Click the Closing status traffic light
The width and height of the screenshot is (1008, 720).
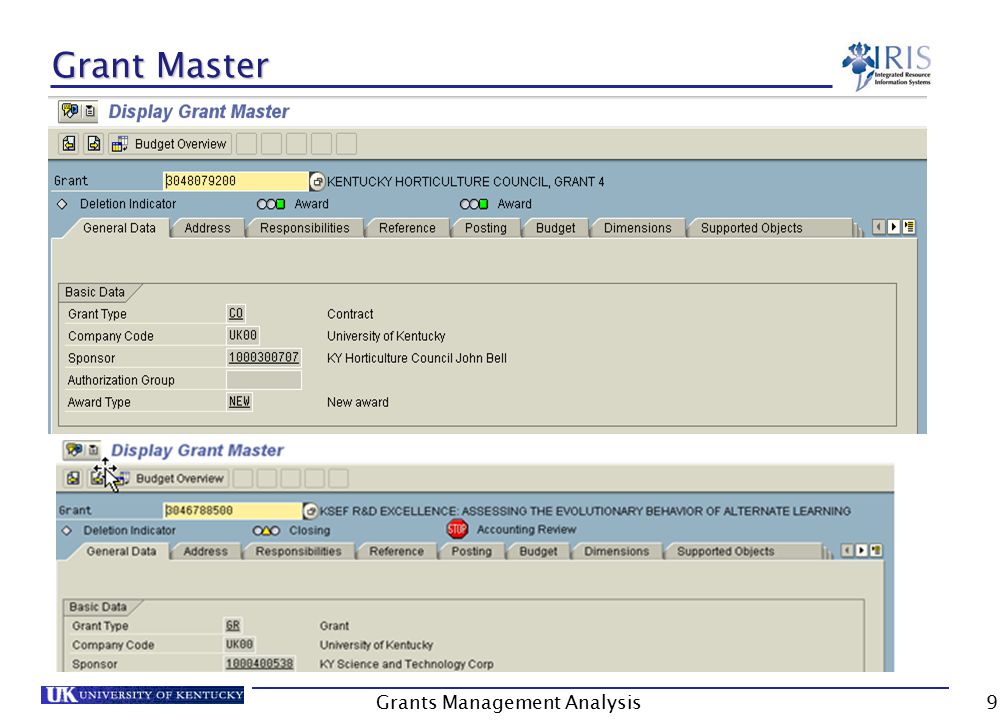(x=266, y=530)
